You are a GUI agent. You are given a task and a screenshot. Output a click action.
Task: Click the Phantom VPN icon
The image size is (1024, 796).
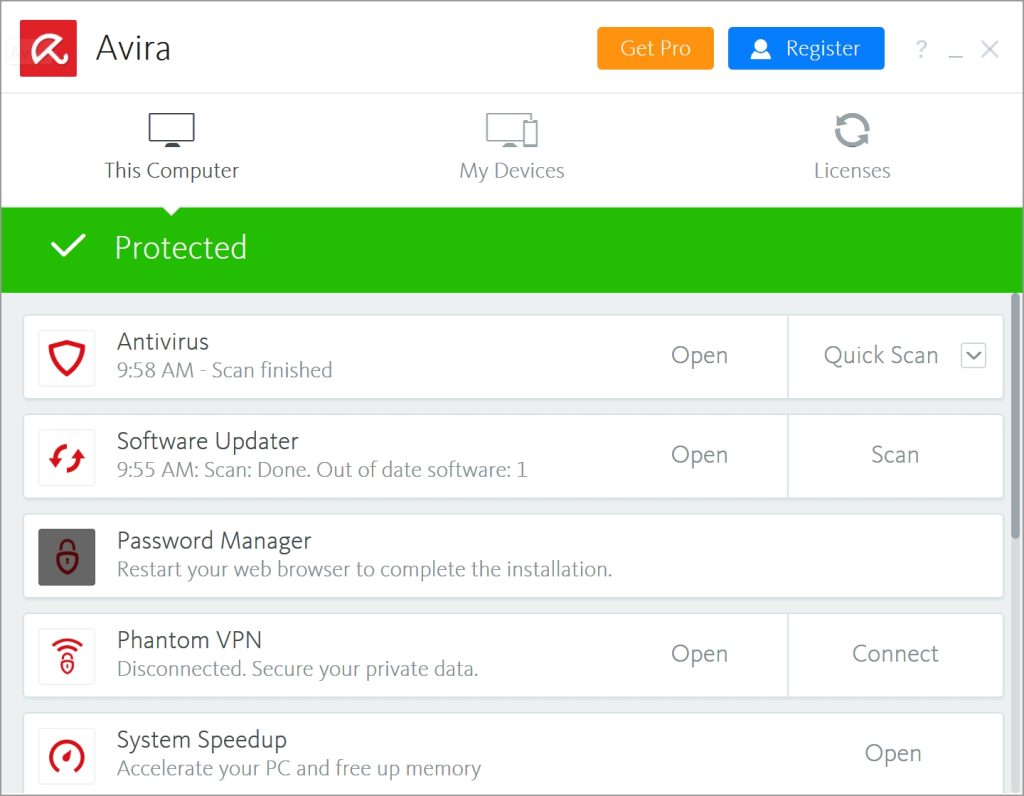click(66, 655)
